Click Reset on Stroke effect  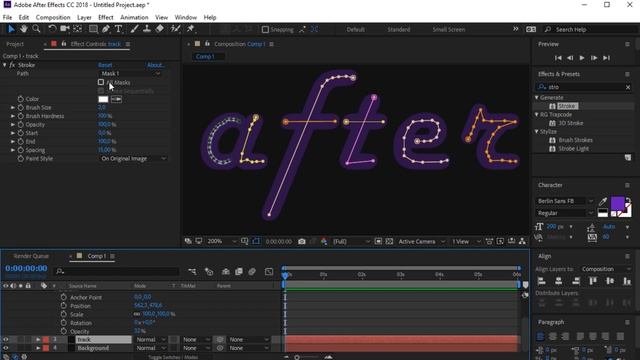click(105, 65)
